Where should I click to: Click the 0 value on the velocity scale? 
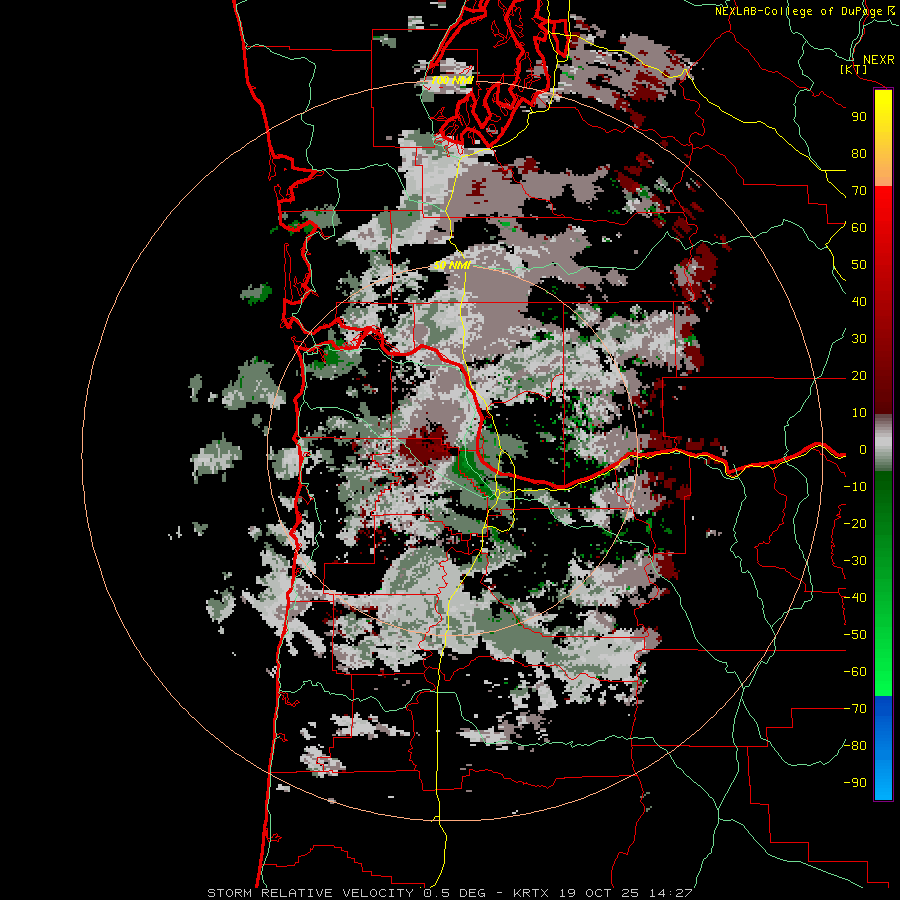(862, 449)
